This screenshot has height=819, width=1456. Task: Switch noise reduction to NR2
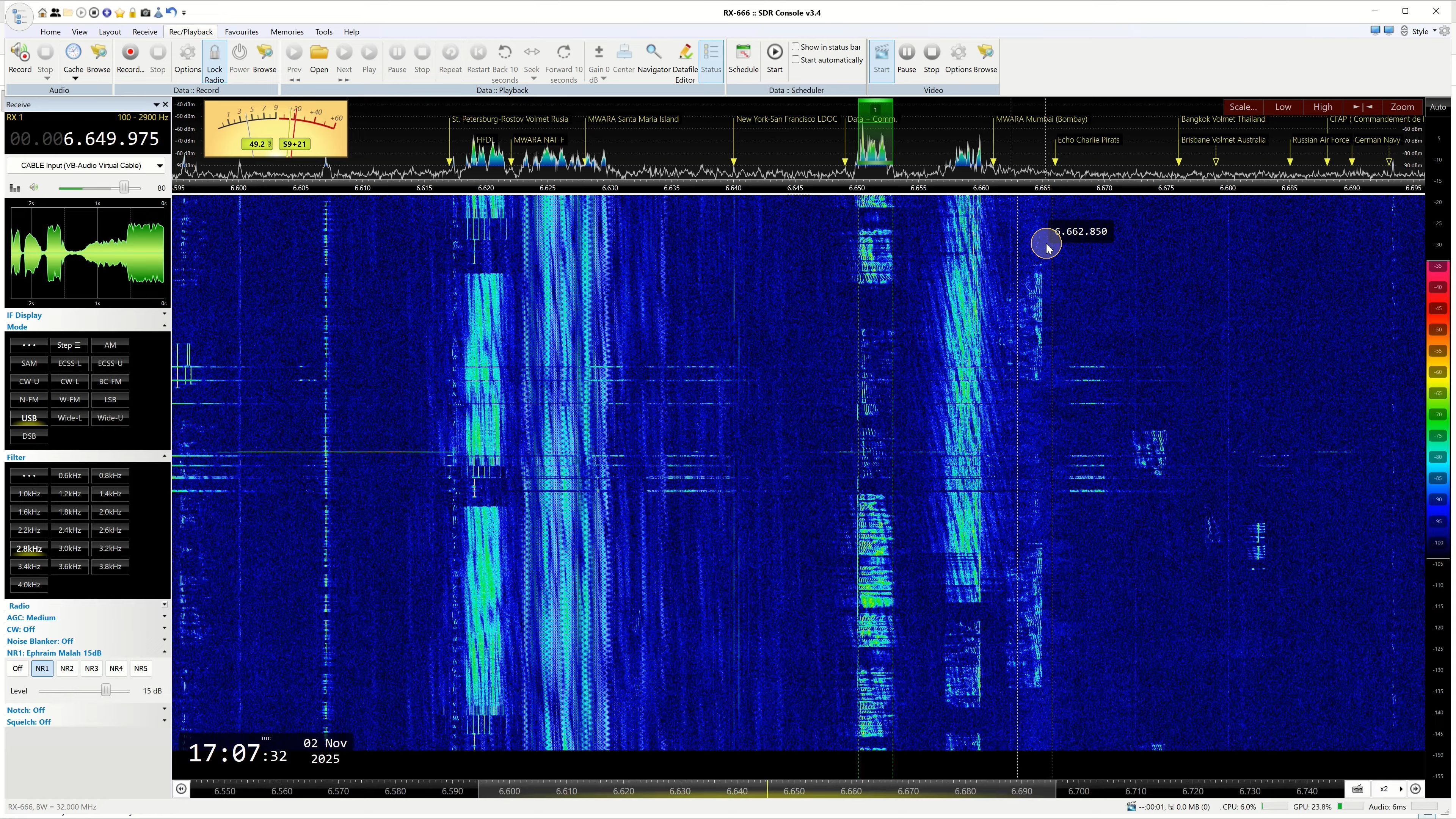pos(67,668)
